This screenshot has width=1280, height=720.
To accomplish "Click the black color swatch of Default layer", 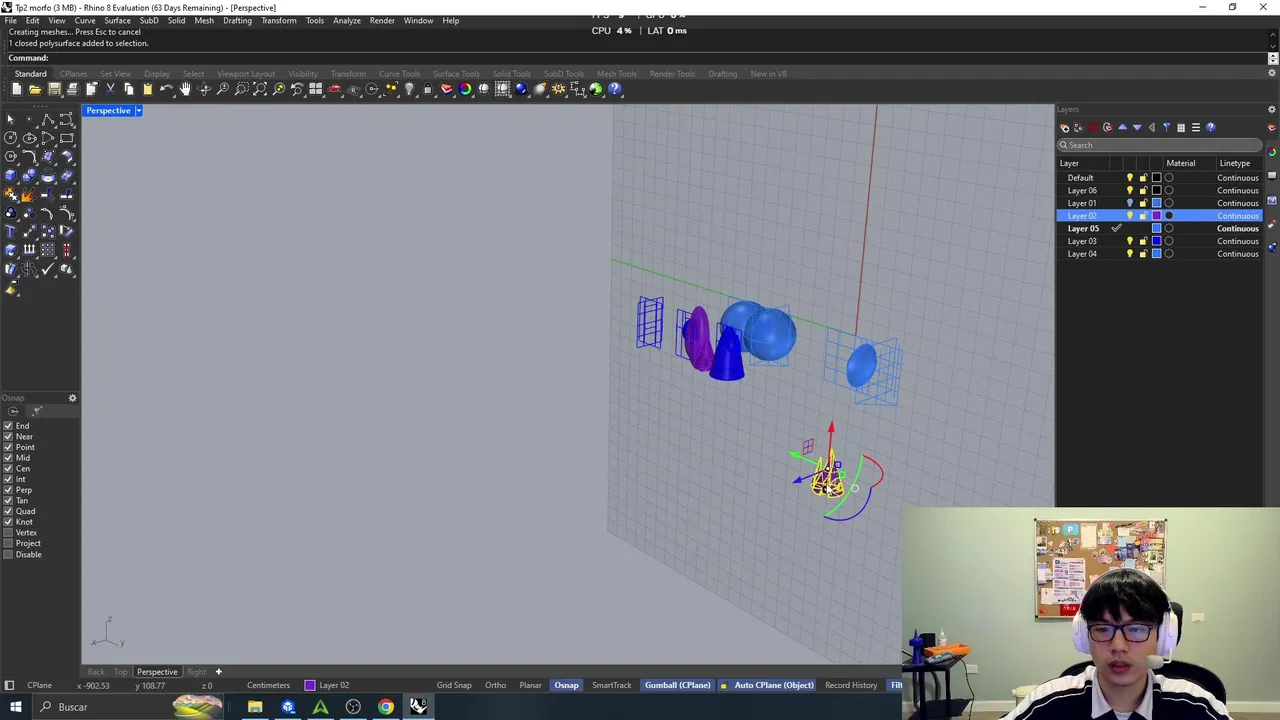I will [1156, 178].
